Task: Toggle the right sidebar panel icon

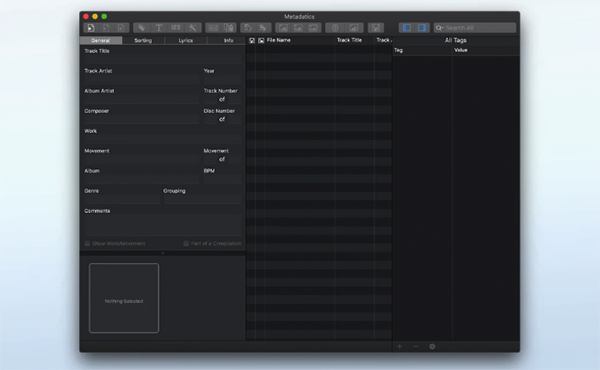Action: [422, 28]
